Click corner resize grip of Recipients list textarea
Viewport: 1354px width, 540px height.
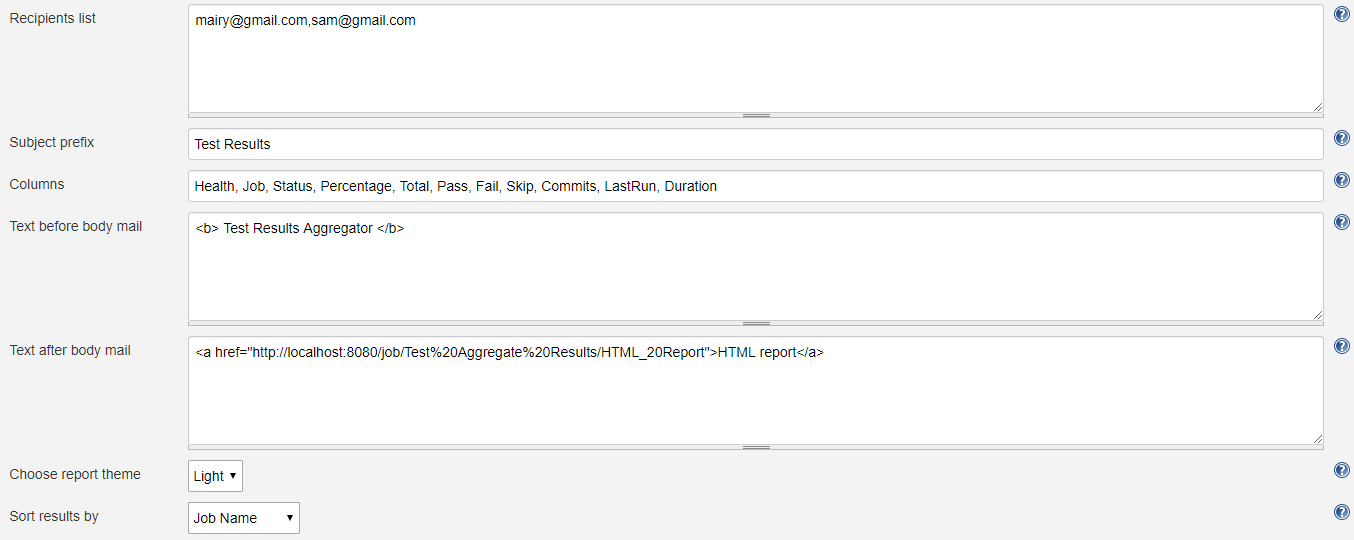(1317, 106)
